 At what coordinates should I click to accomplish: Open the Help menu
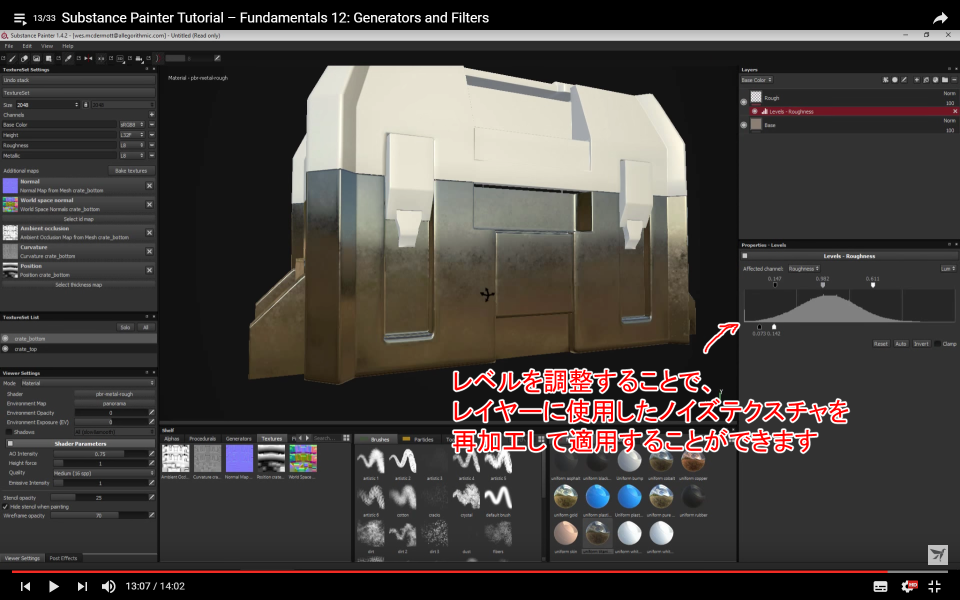pos(67,46)
